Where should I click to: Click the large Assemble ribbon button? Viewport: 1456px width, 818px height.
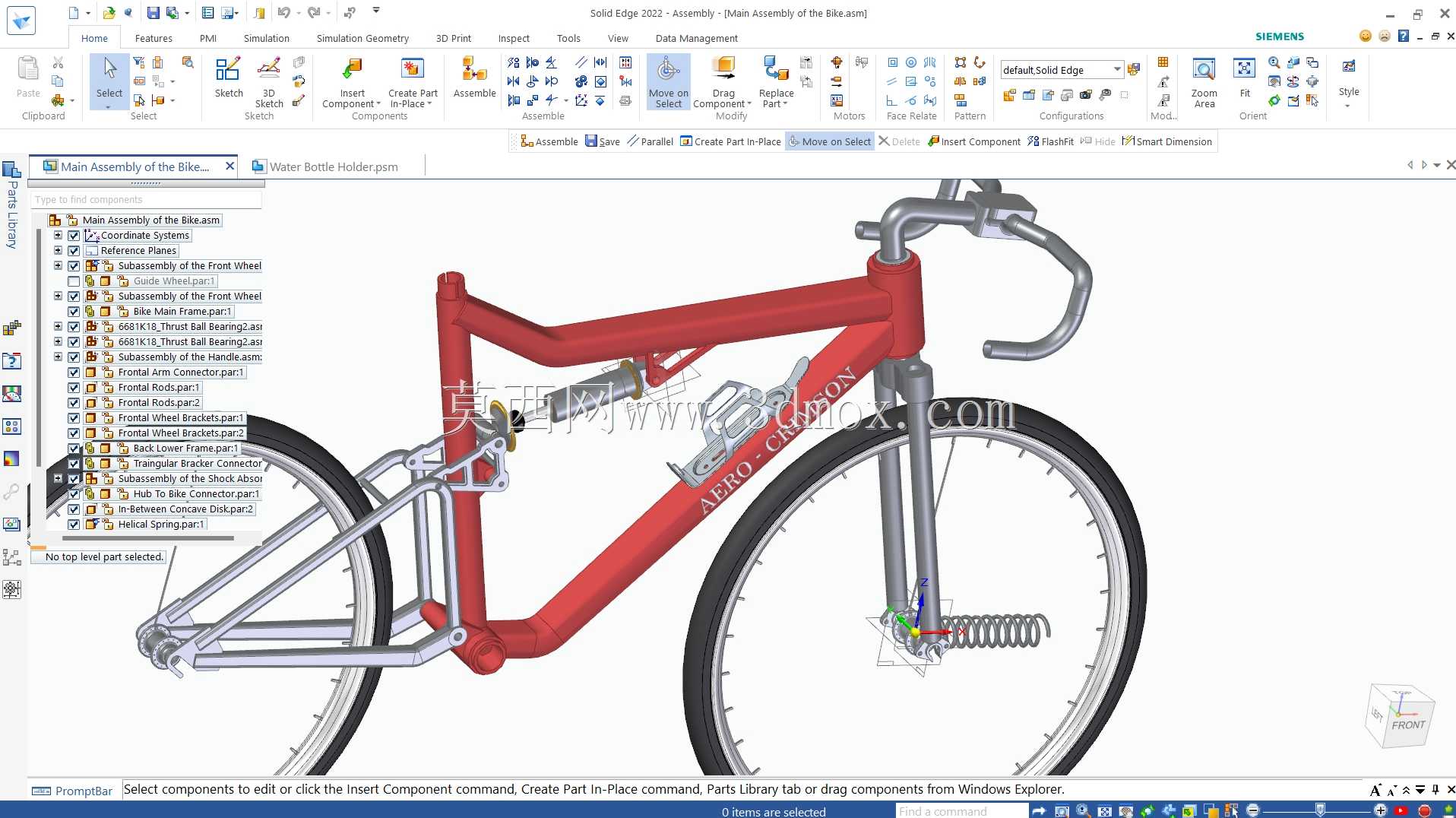pos(474,78)
